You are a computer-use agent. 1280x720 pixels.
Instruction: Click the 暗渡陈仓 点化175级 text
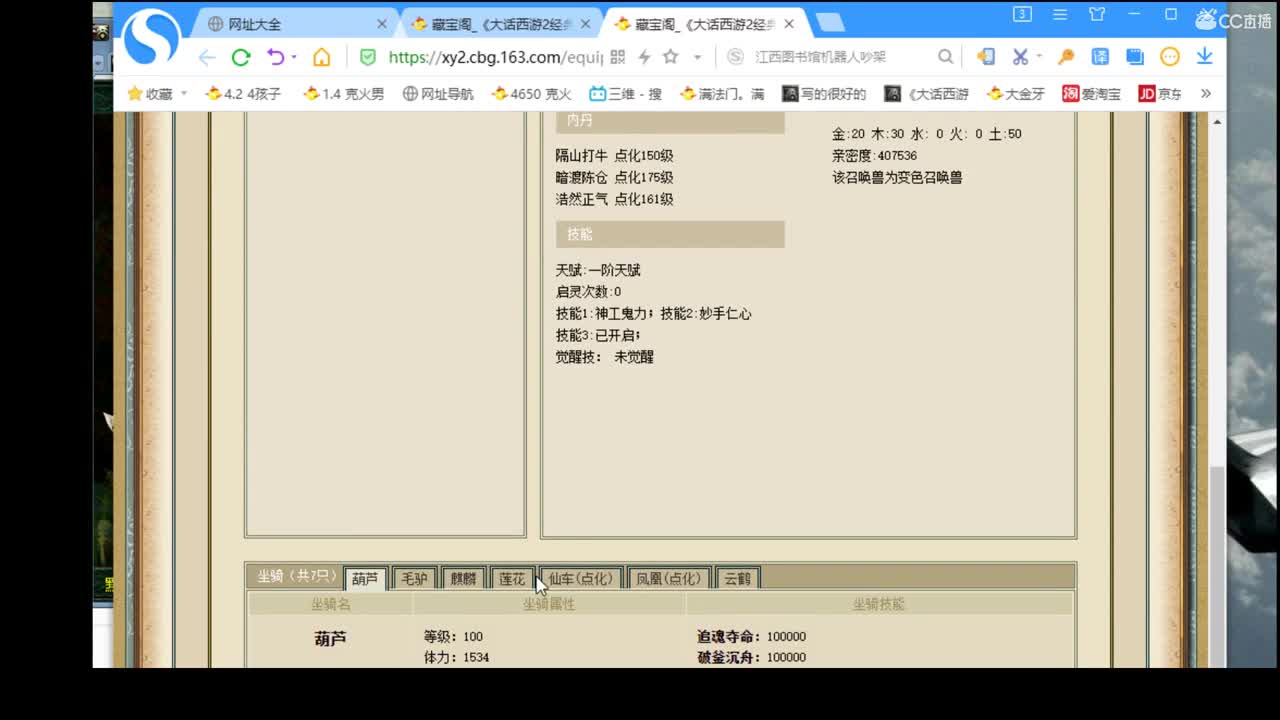614,178
